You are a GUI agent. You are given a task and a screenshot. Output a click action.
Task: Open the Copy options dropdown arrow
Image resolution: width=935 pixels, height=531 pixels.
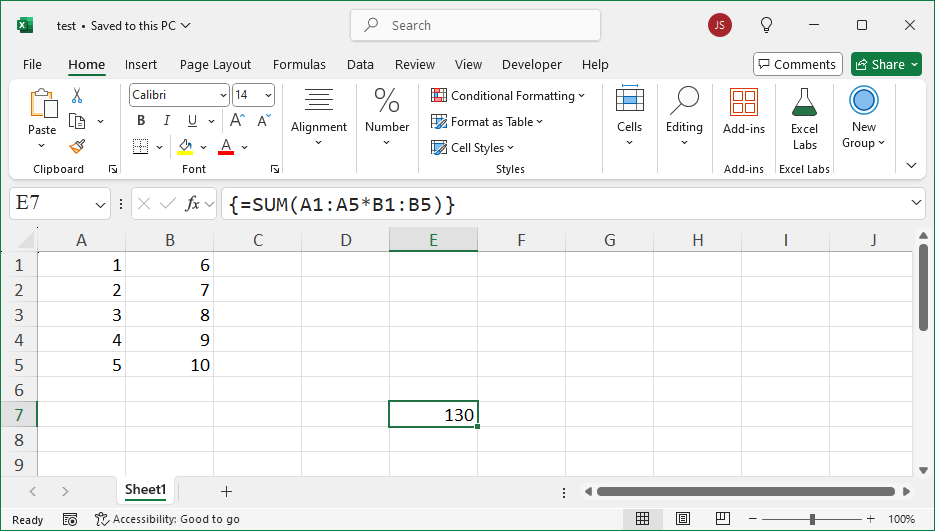tap(100, 121)
